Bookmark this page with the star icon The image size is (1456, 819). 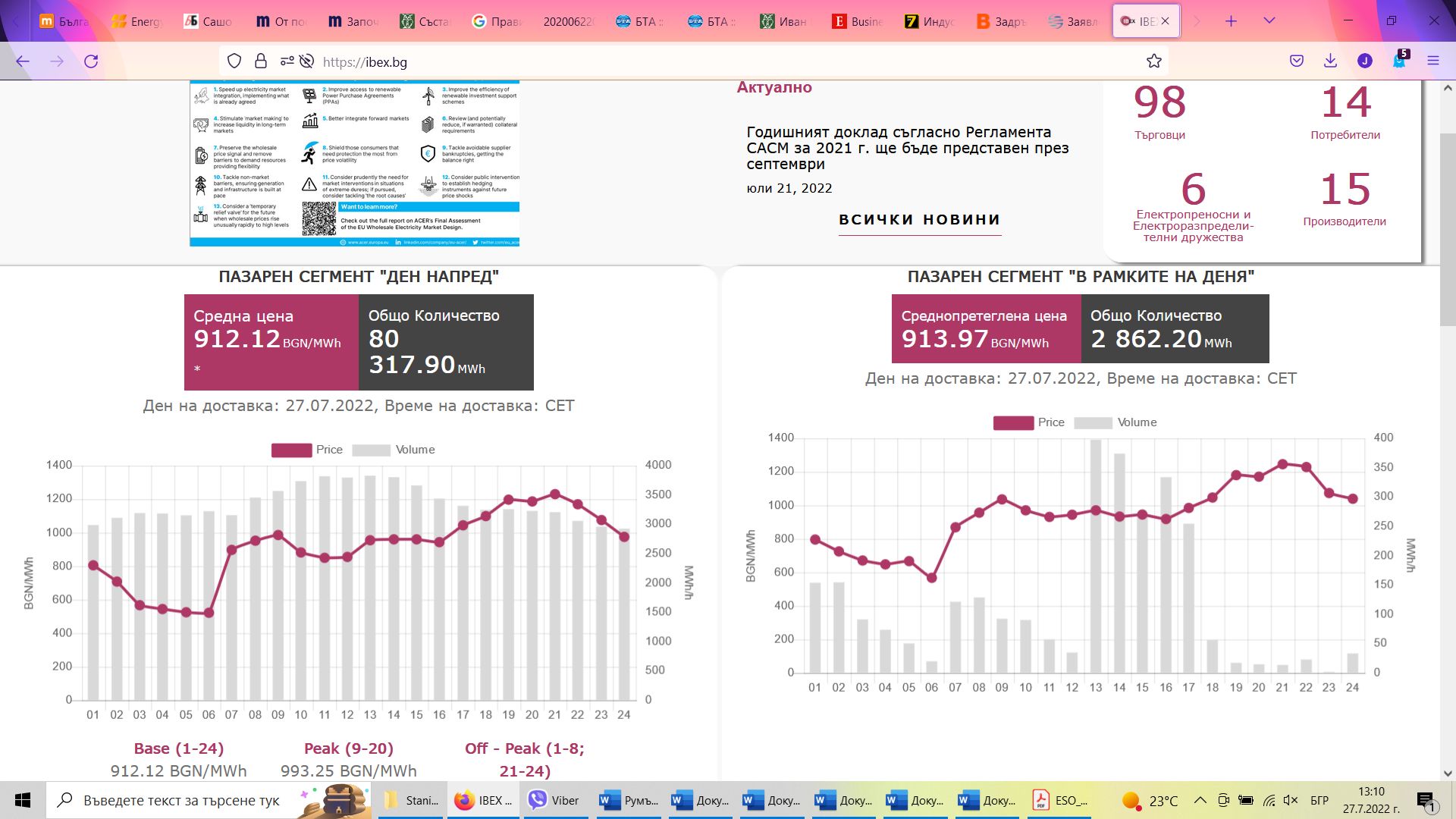point(1153,61)
